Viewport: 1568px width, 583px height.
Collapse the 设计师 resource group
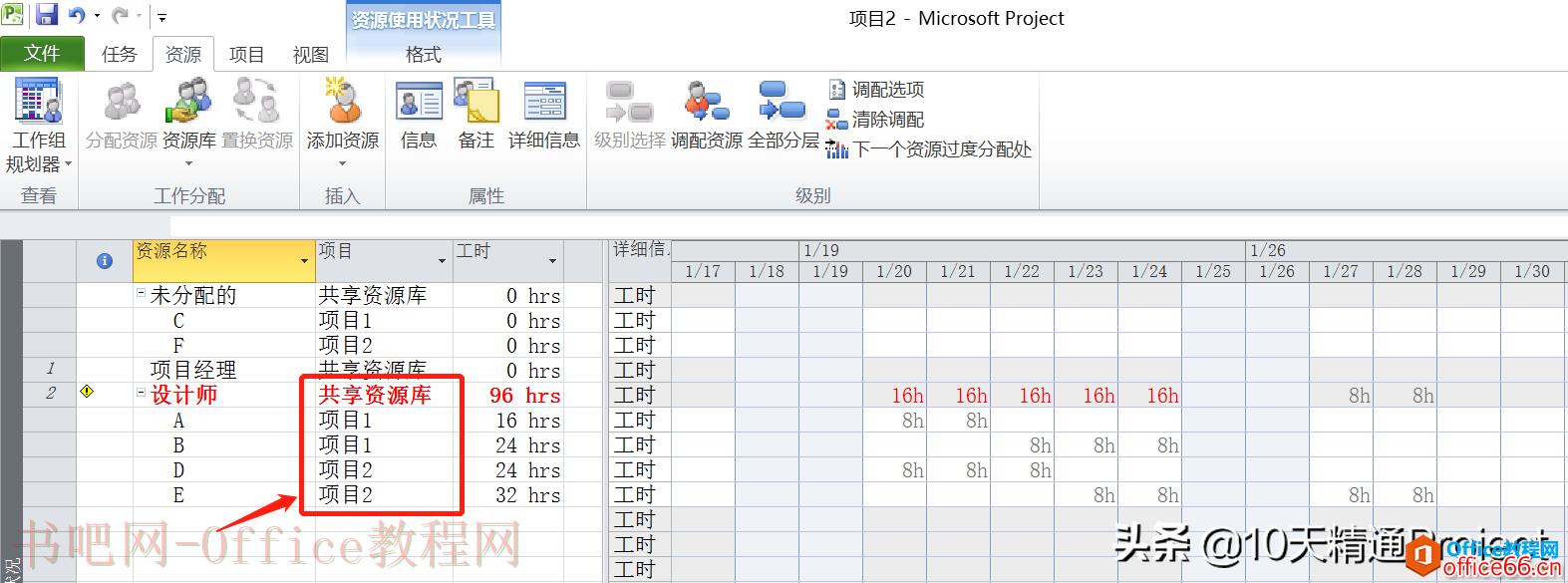click(141, 394)
